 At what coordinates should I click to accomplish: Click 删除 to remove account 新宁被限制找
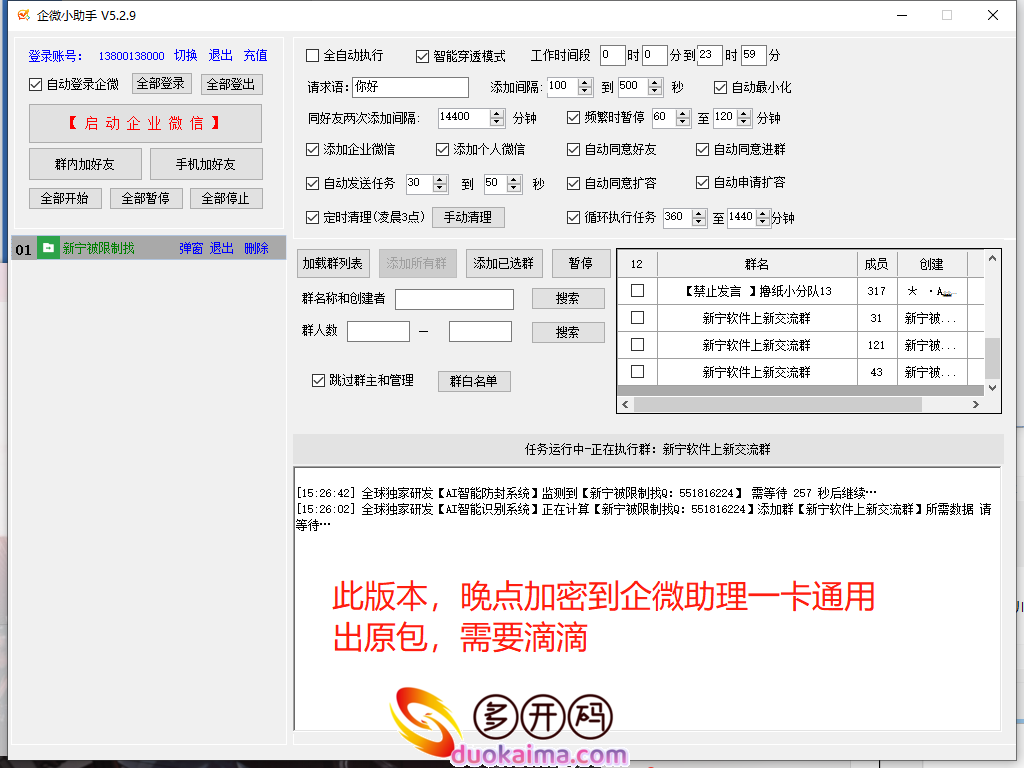(257, 248)
